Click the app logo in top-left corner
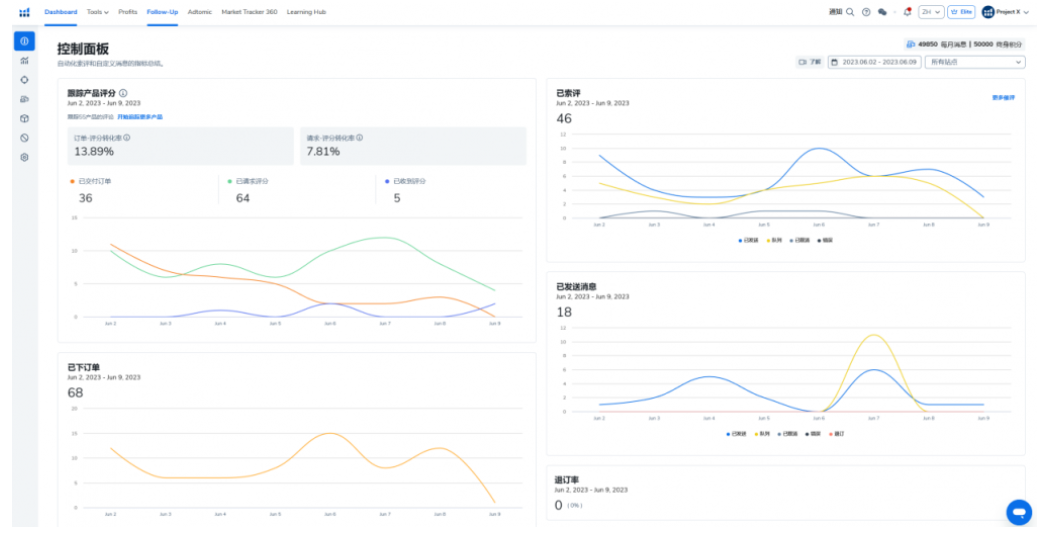This screenshot has height=549, width=1064. [24, 12]
